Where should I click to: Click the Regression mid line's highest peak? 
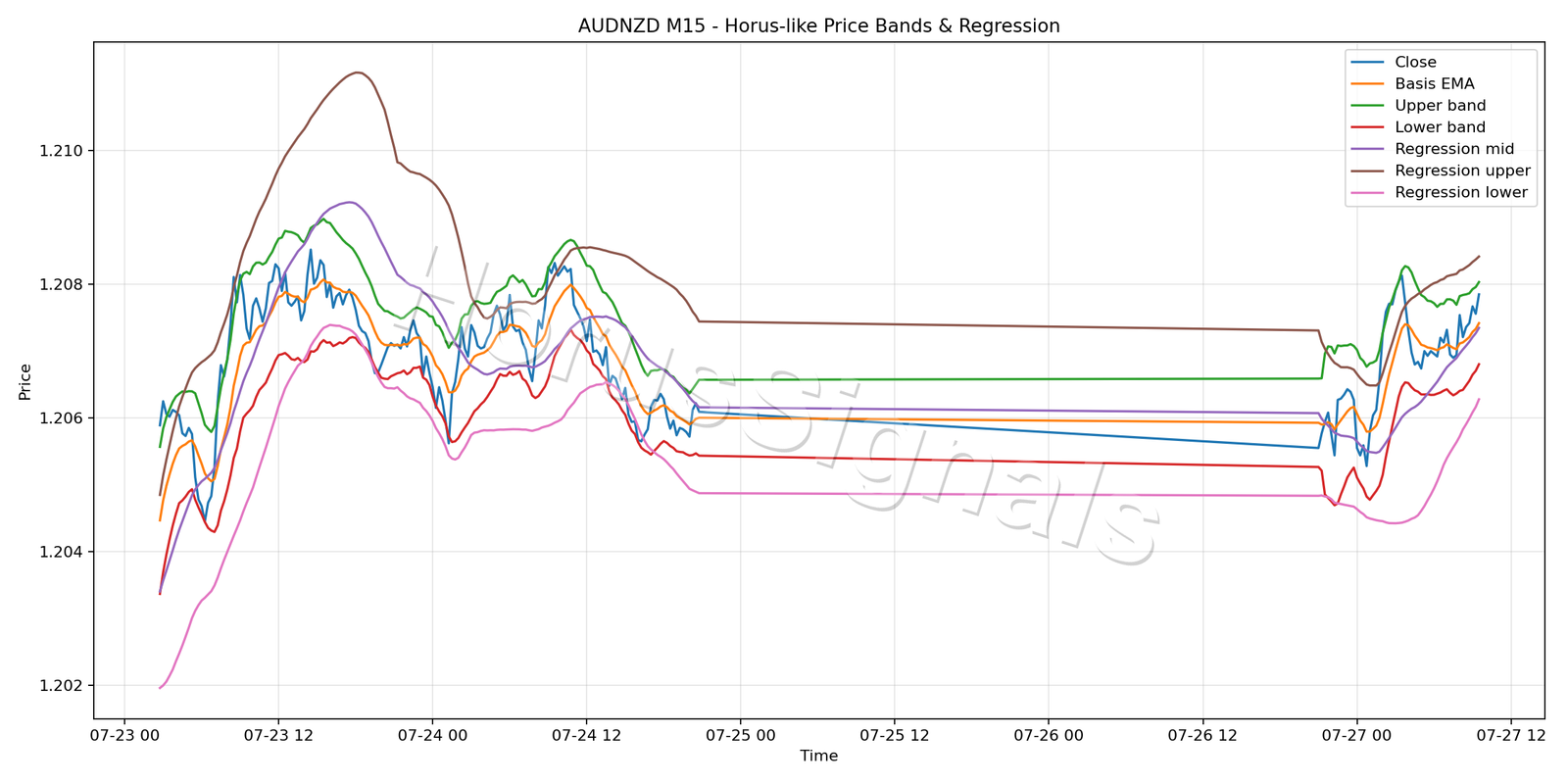click(x=350, y=202)
